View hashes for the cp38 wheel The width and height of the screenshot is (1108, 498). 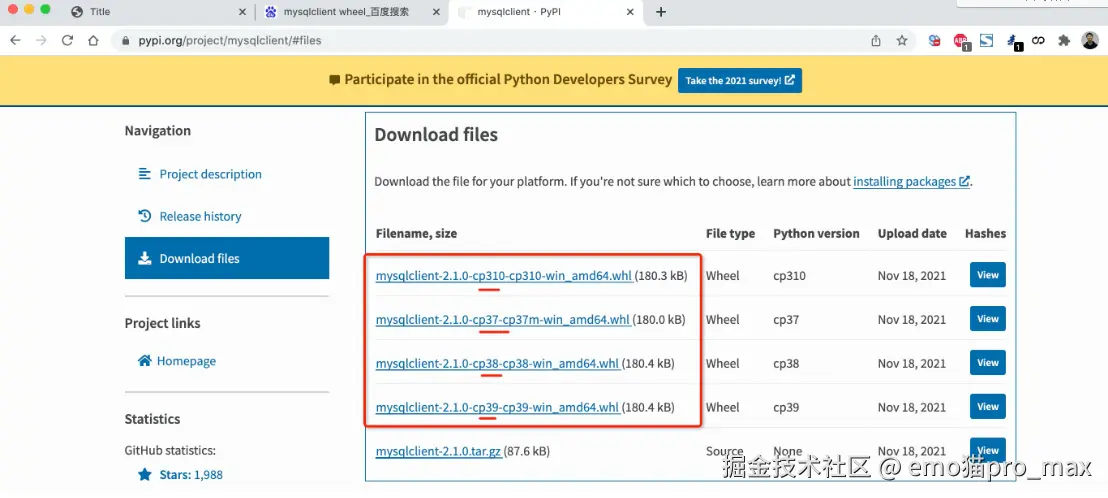point(987,362)
